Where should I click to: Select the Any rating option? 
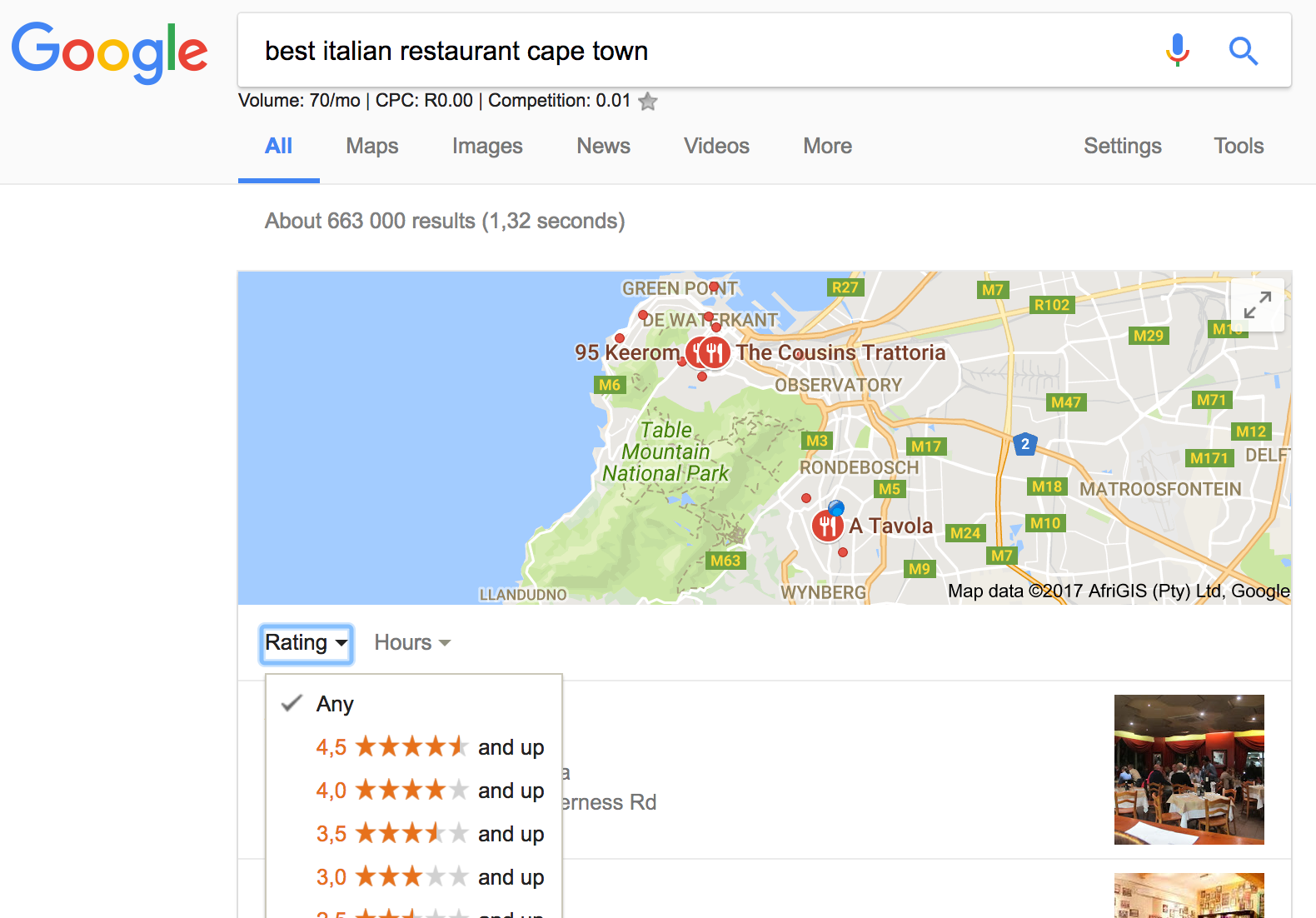[x=335, y=705]
